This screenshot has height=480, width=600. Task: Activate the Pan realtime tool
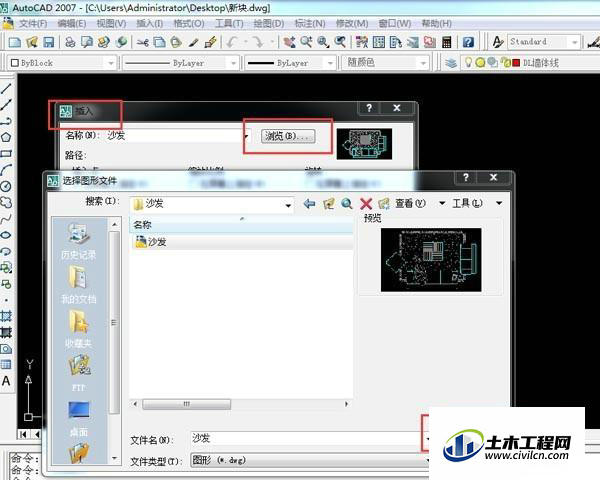click(x=289, y=42)
